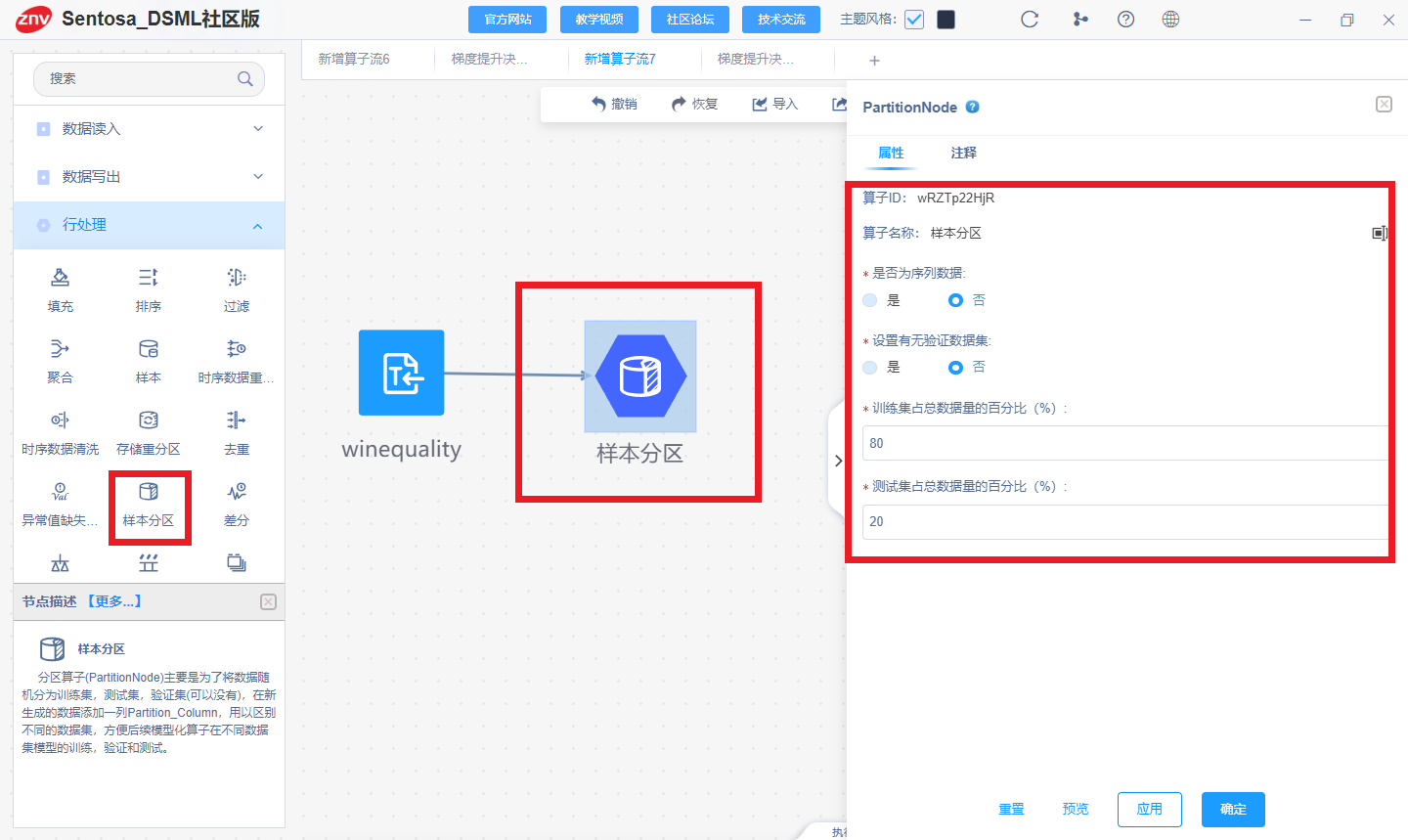Choose the dark theme swatch
The width and height of the screenshot is (1408, 840).
click(x=946, y=20)
